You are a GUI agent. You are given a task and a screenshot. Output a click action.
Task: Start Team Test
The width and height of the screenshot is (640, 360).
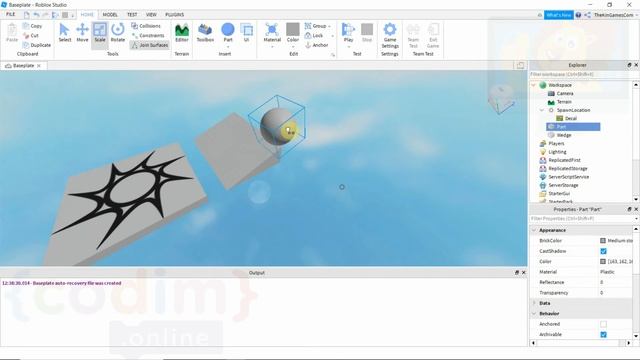tap(413, 36)
